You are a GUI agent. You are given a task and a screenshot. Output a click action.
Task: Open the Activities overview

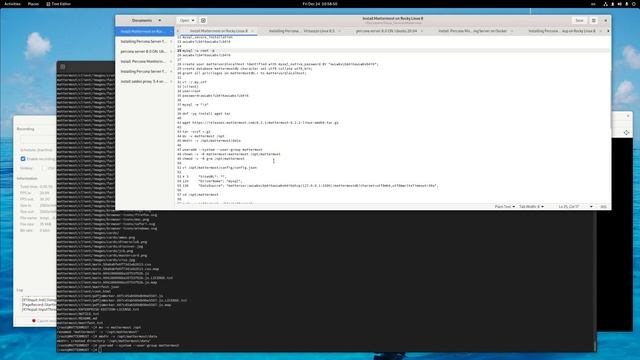click(12, 4)
